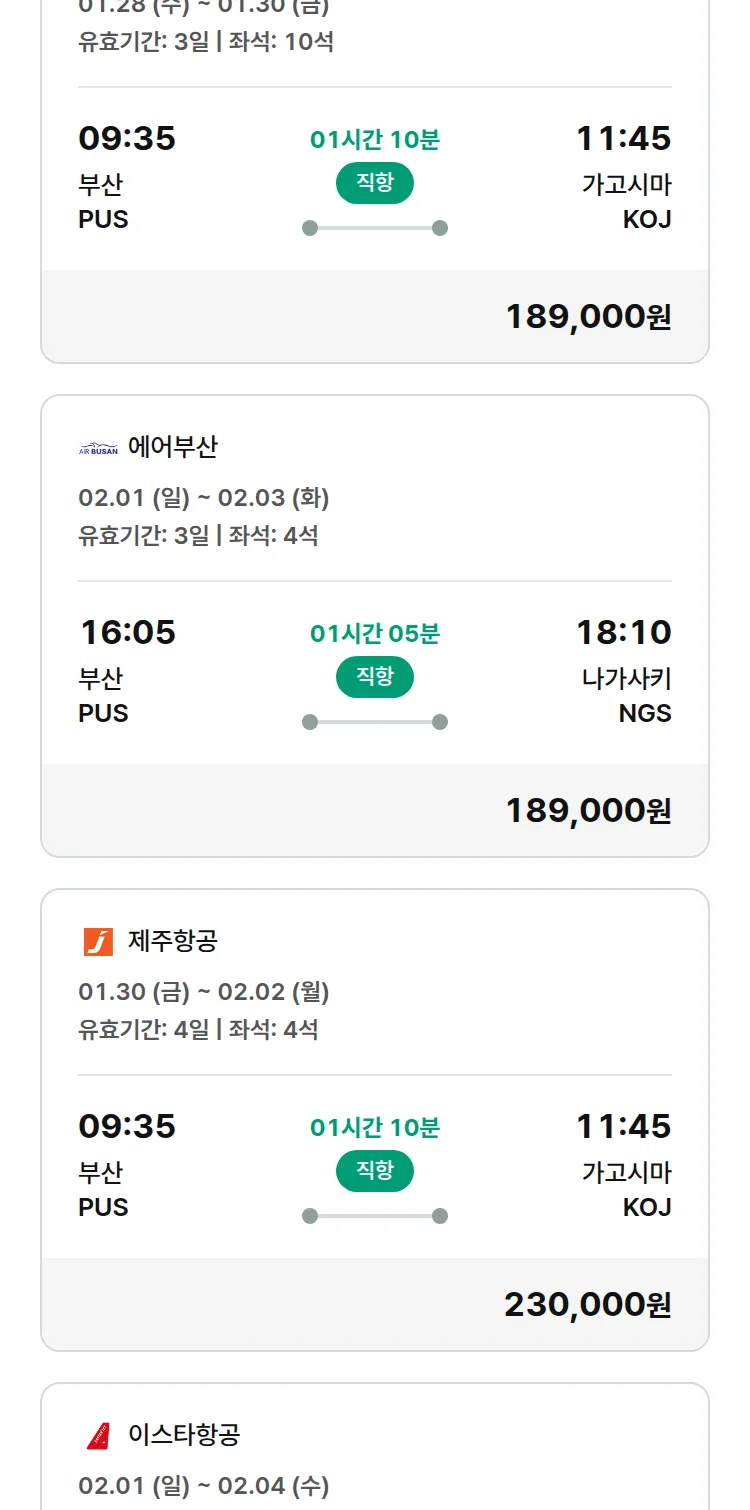Click the 16:05 departure time on the Nagasaki flight
The height and width of the screenshot is (1510, 750).
(x=127, y=632)
